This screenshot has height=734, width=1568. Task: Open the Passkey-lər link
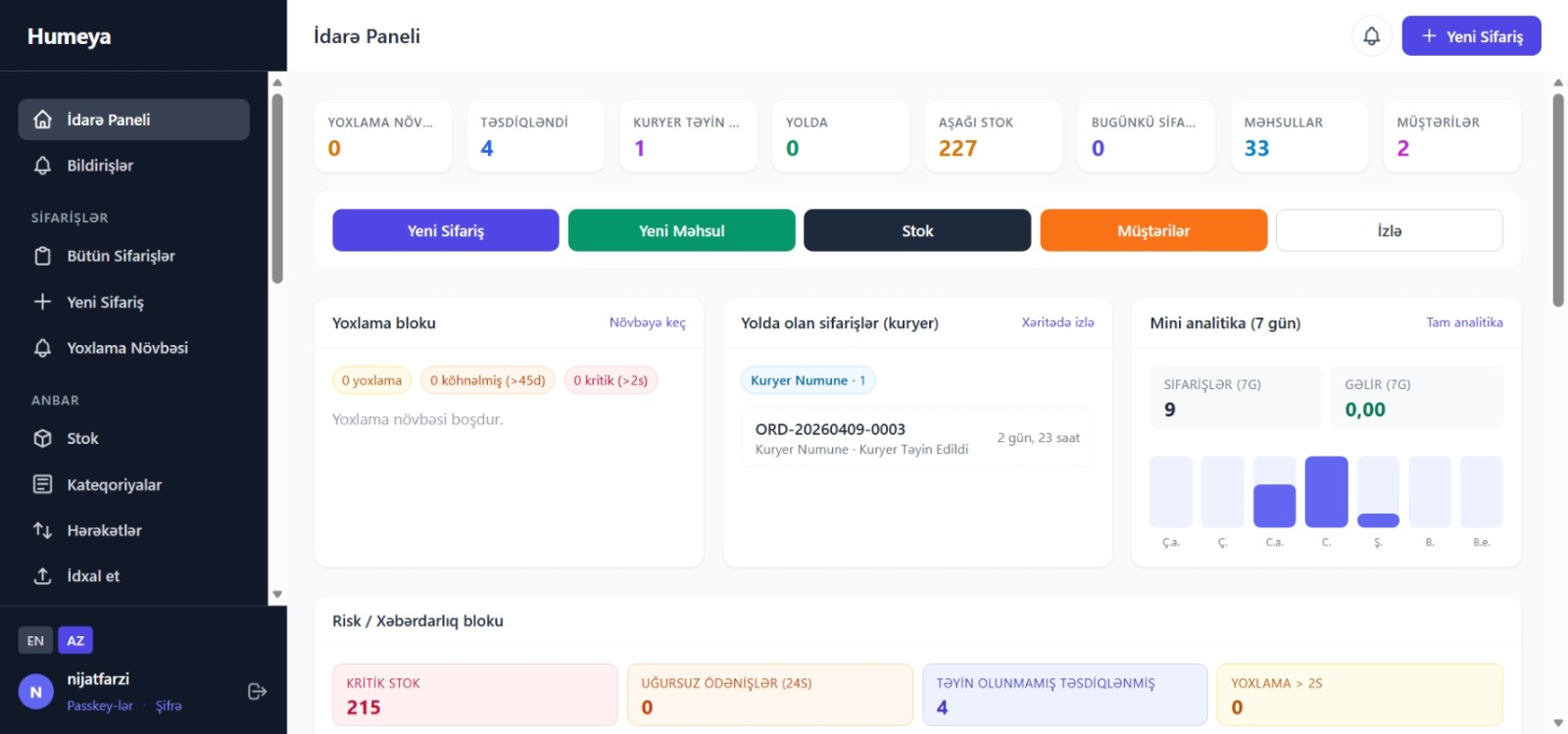pyautogui.click(x=100, y=706)
